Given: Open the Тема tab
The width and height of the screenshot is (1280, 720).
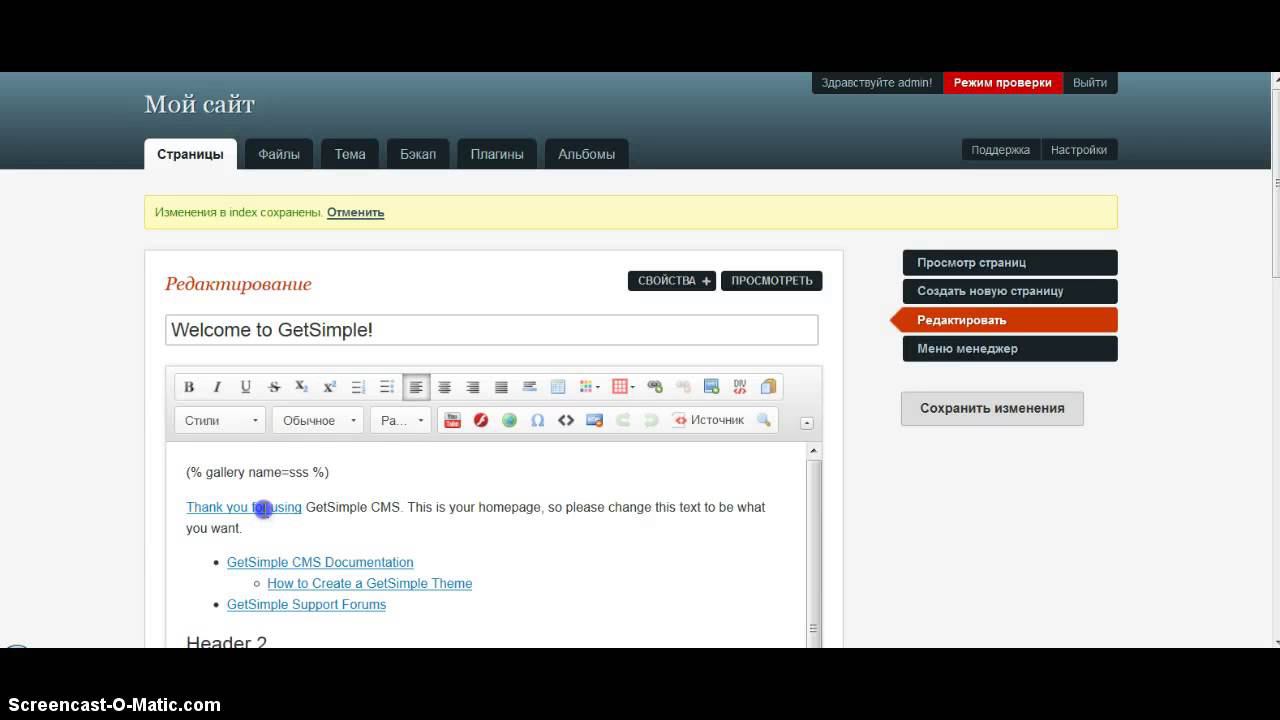Looking at the screenshot, I should (350, 154).
